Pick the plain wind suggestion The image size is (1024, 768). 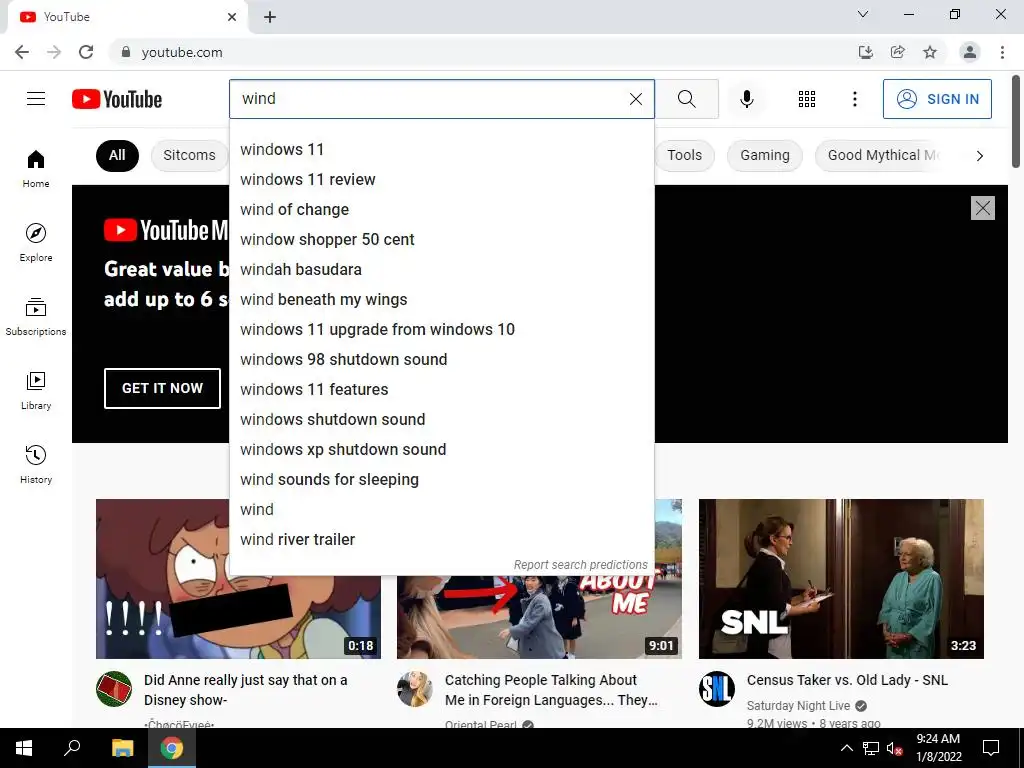[441, 510]
